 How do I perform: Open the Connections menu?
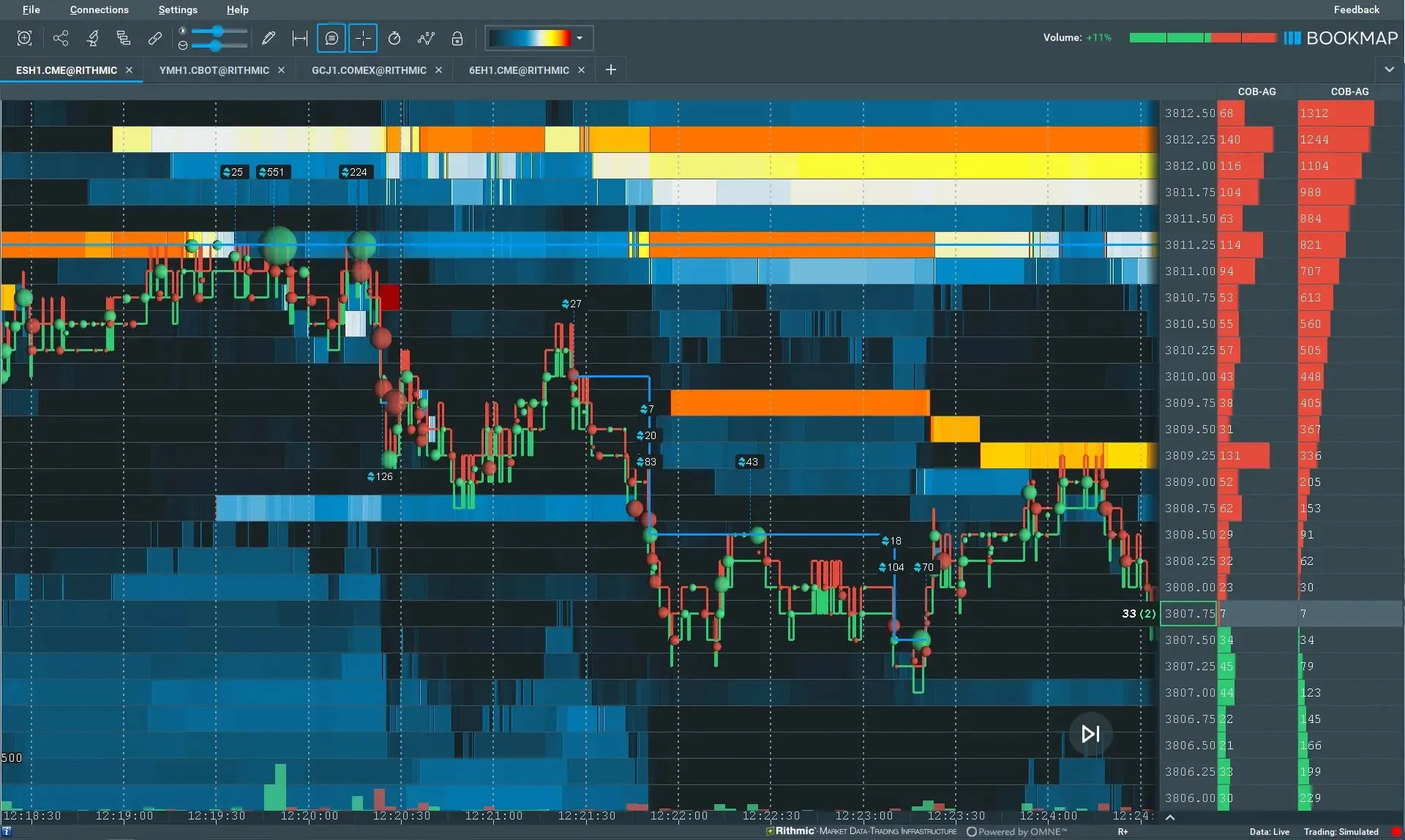[x=100, y=10]
